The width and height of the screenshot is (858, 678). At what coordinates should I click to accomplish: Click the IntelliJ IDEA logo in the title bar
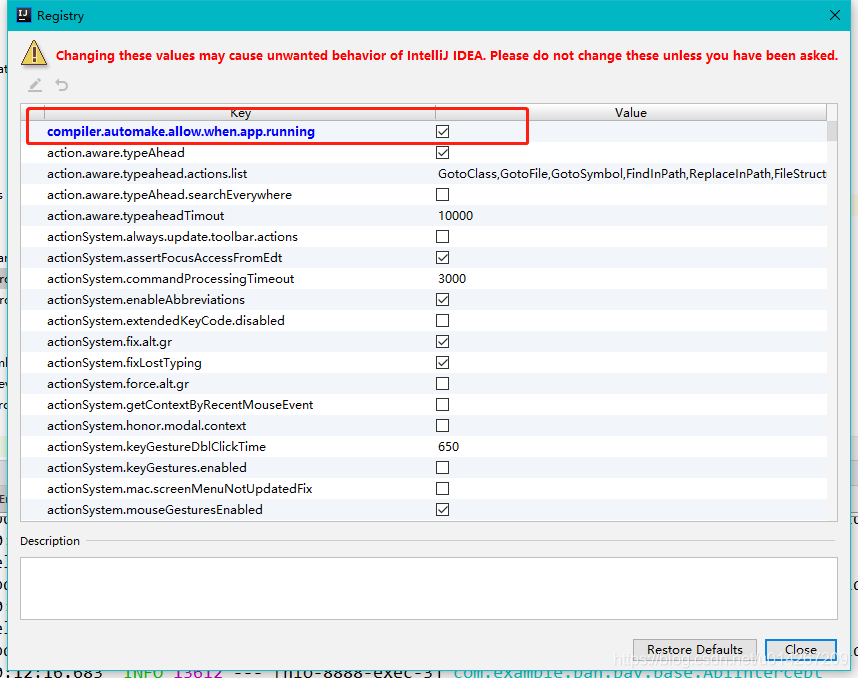(x=24, y=15)
